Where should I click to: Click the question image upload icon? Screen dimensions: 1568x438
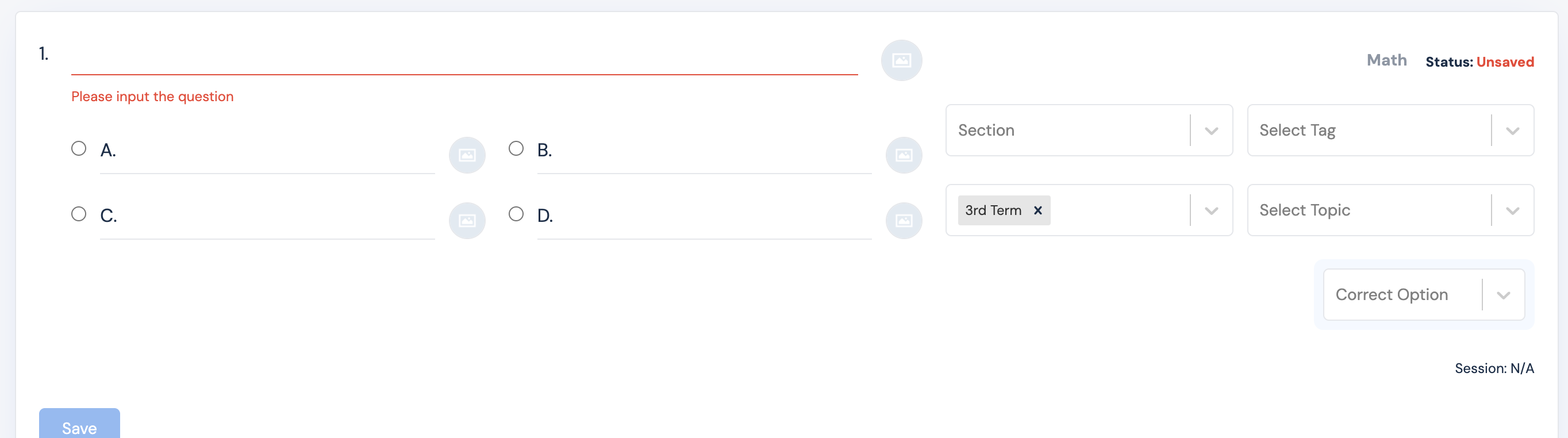(x=901, y=60)
